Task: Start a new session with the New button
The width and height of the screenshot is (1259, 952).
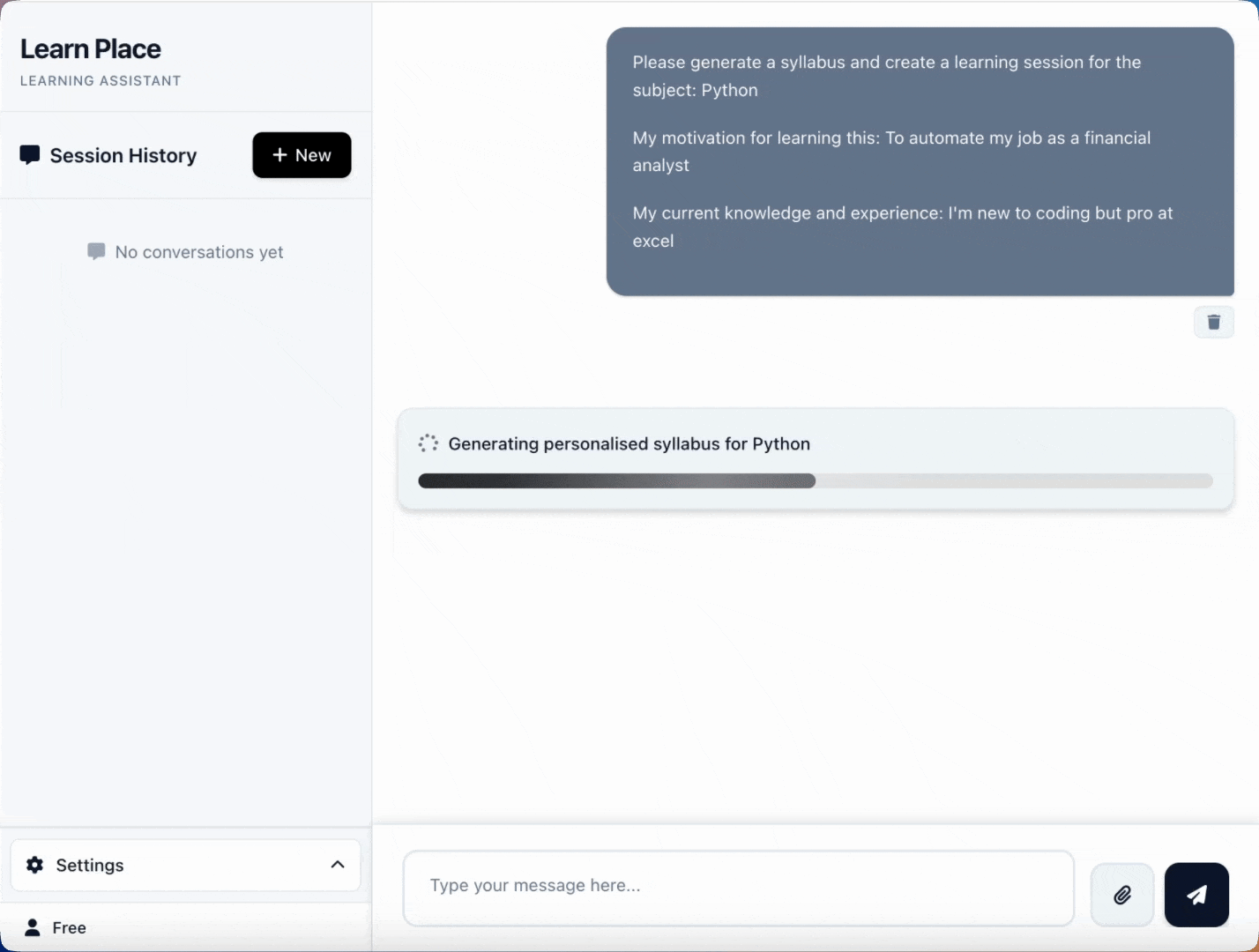Action: point(302,154)
